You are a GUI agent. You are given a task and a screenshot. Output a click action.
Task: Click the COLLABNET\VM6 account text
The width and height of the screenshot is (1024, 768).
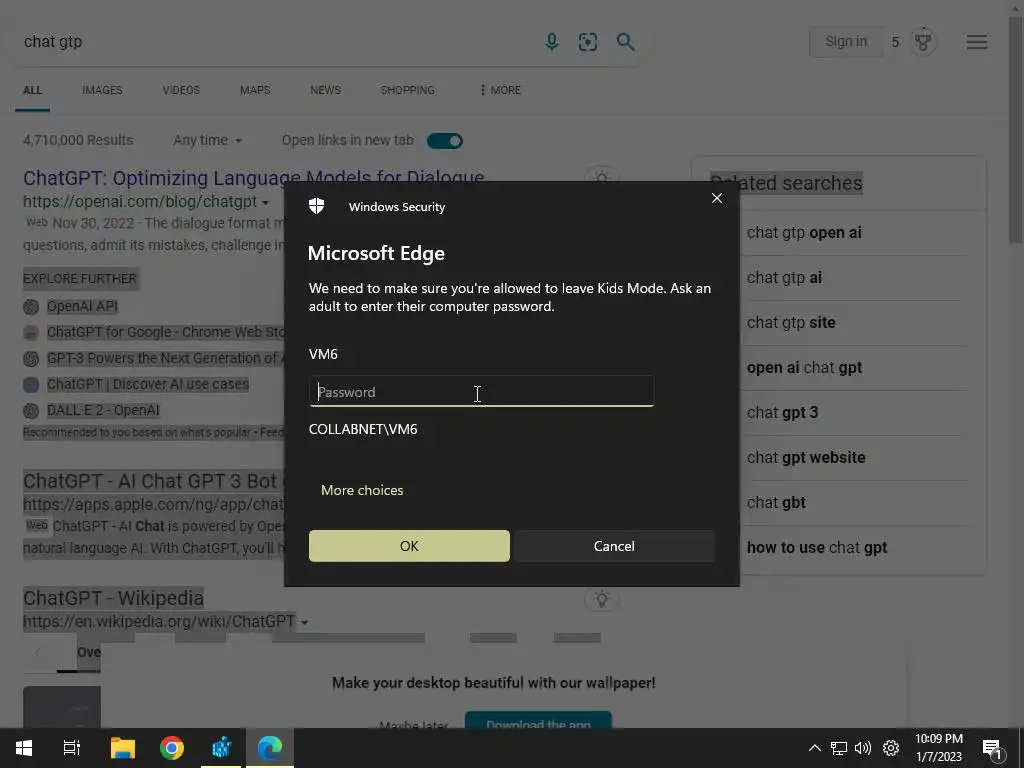click(x=363, y=429)
